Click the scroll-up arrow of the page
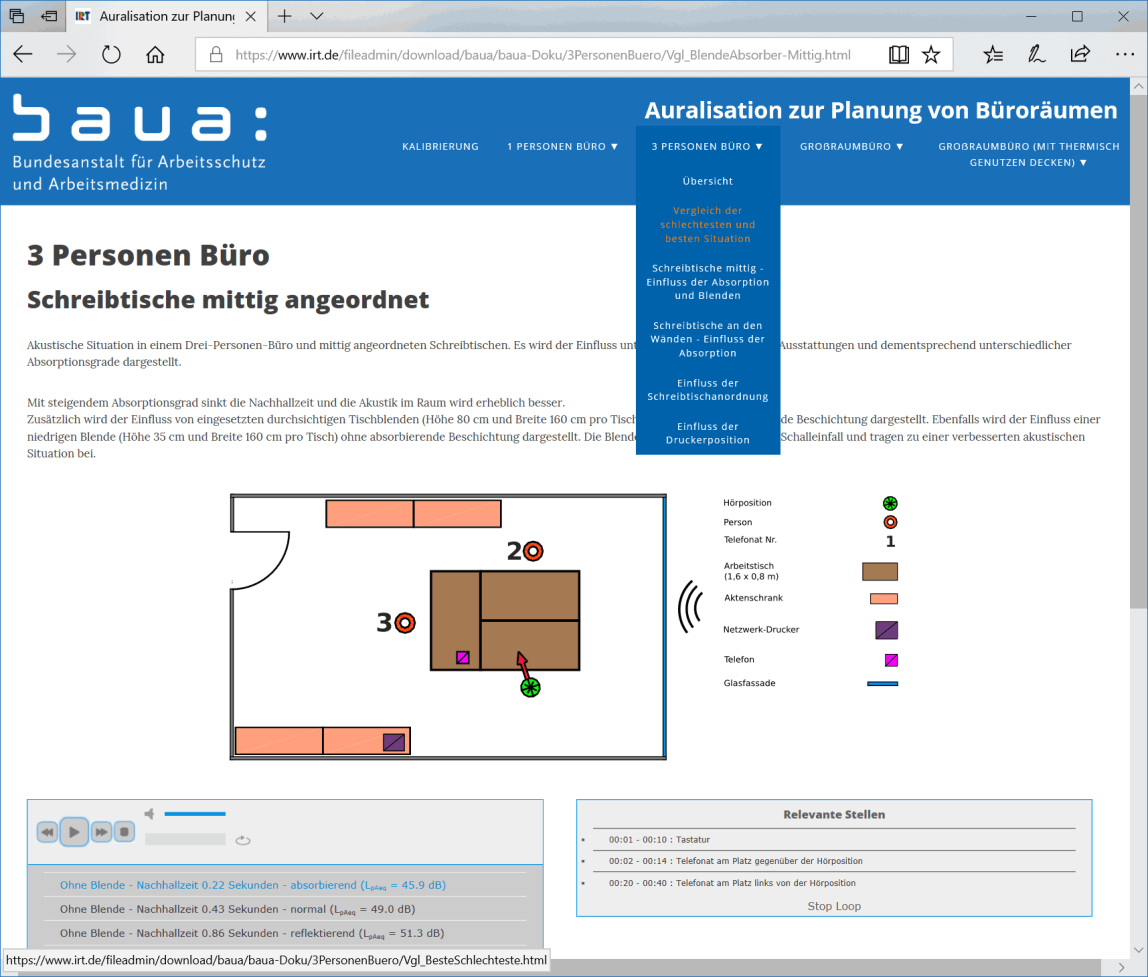1148x977 pixels. point(1138,86)
